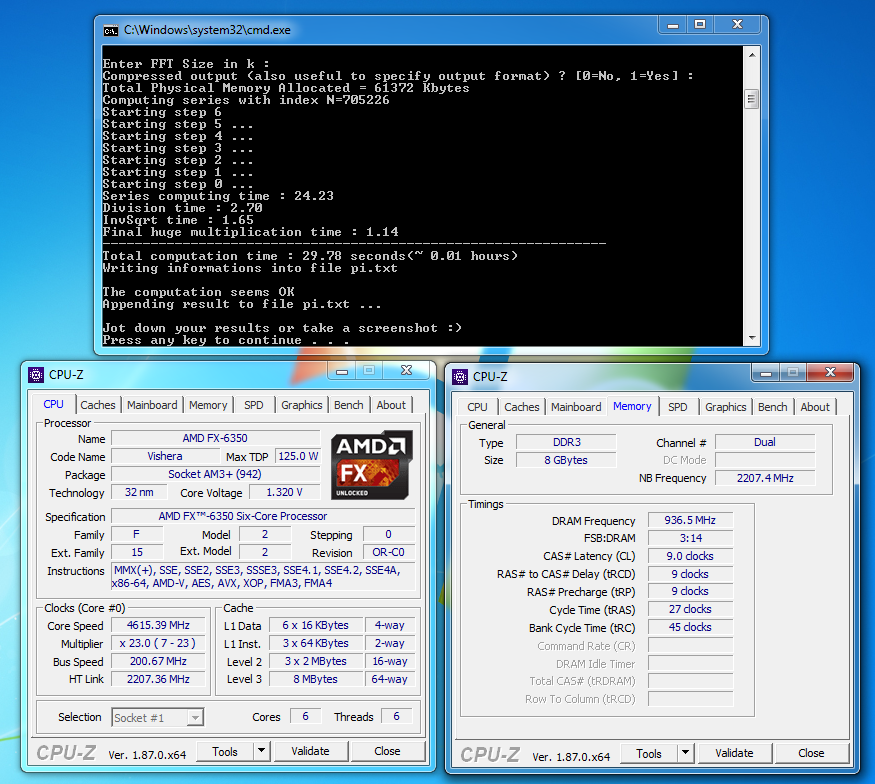
Task: Minimize the cmd.exe window
Action: click(673, 25)
